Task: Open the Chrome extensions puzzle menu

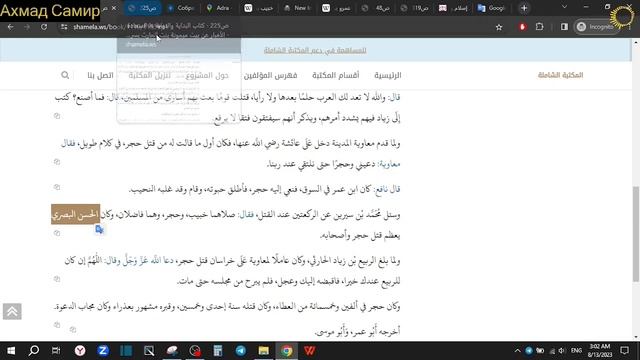Action: 540,27
